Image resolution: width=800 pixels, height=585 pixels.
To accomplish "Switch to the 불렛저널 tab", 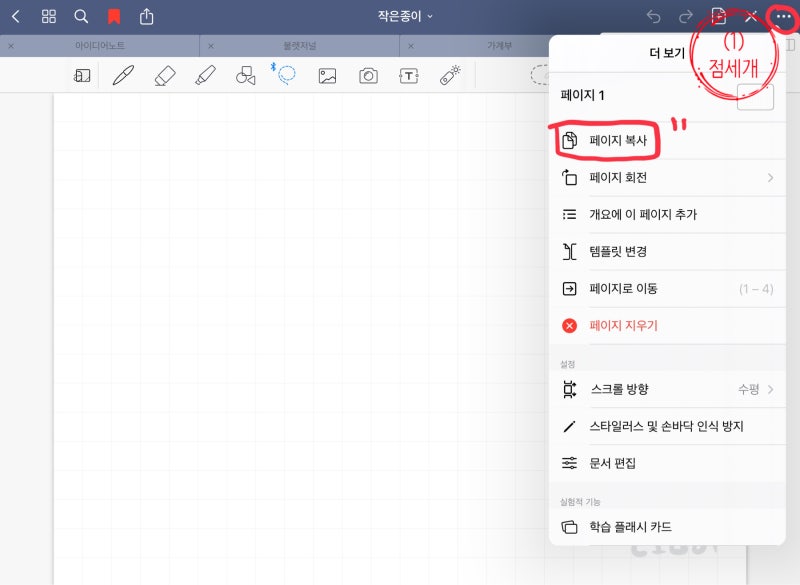I will (299, 45).
